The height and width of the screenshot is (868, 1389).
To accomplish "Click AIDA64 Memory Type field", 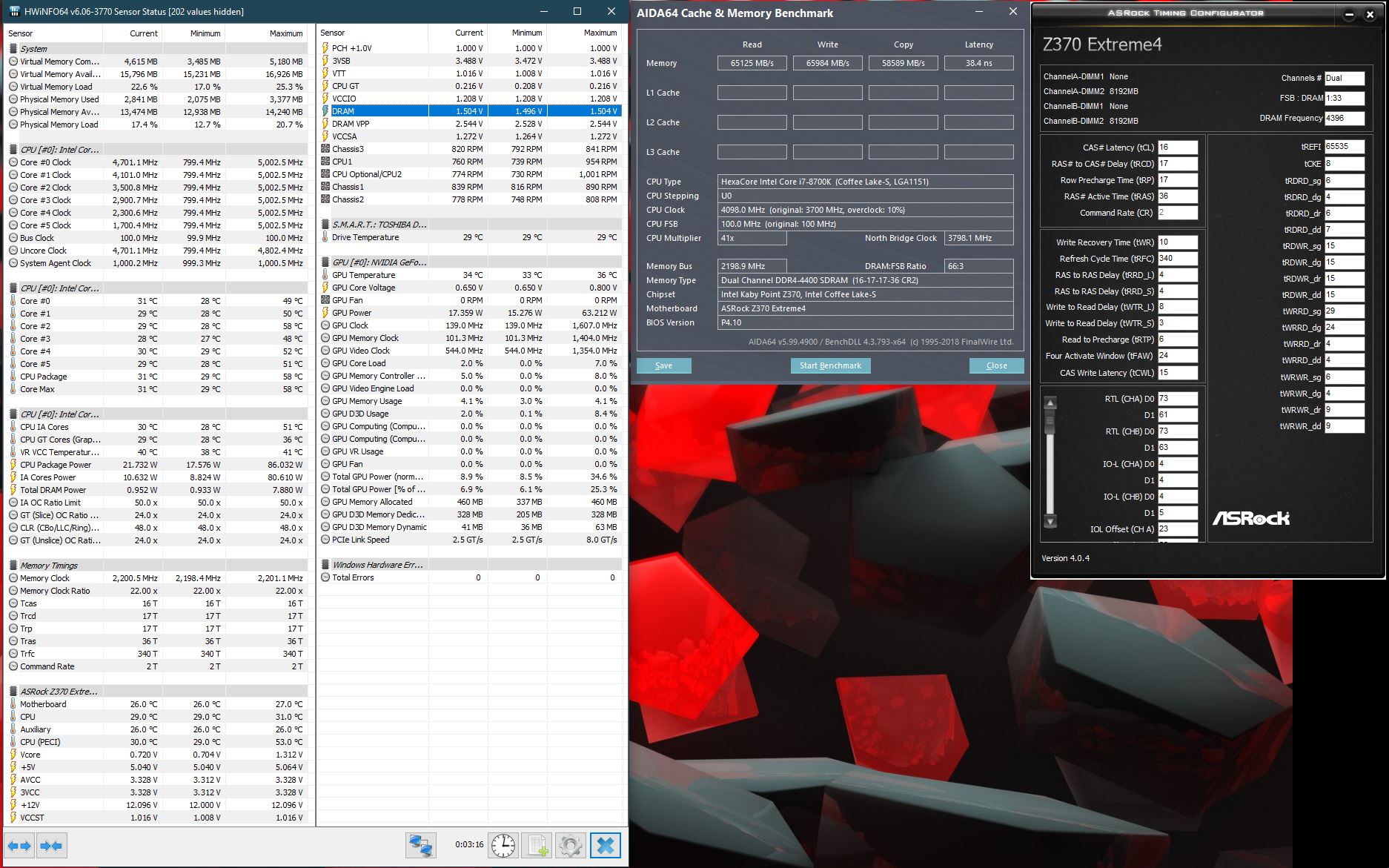I will click(x=866, y=280).
